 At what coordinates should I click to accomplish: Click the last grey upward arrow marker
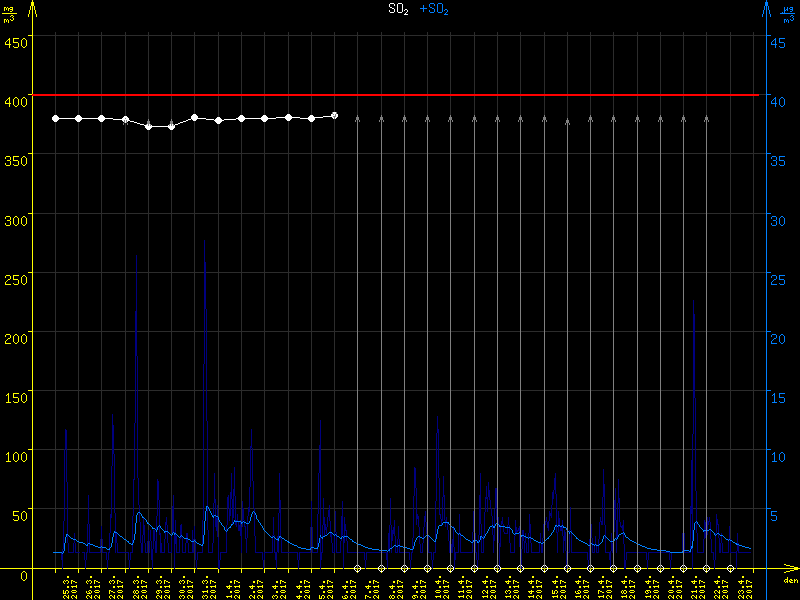[706, 119]
